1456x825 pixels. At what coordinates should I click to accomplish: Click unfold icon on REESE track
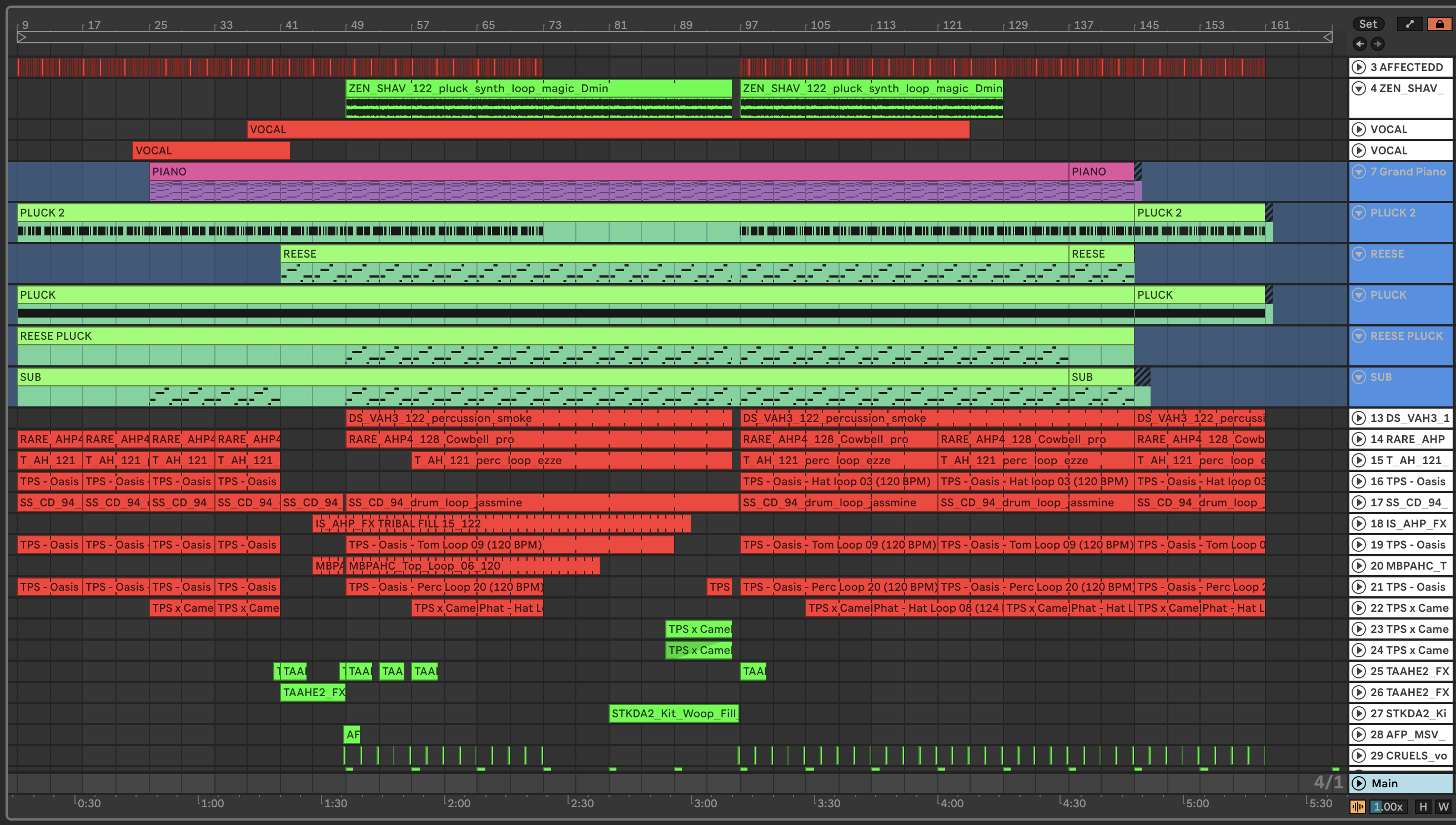1358,253
